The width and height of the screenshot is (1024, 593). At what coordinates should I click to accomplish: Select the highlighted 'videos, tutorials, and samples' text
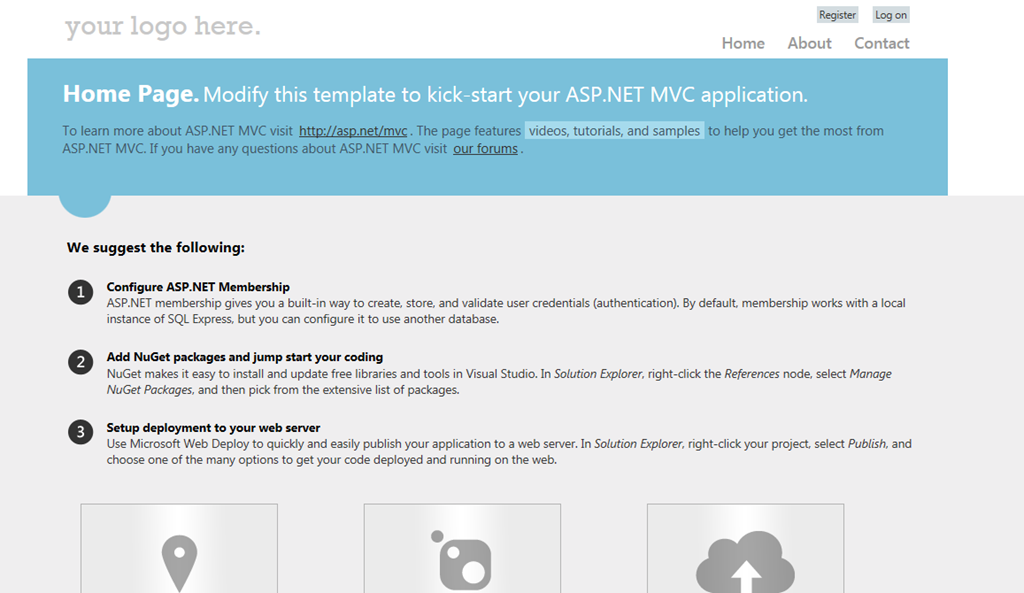pyautogui.click(x=615, y=131)
